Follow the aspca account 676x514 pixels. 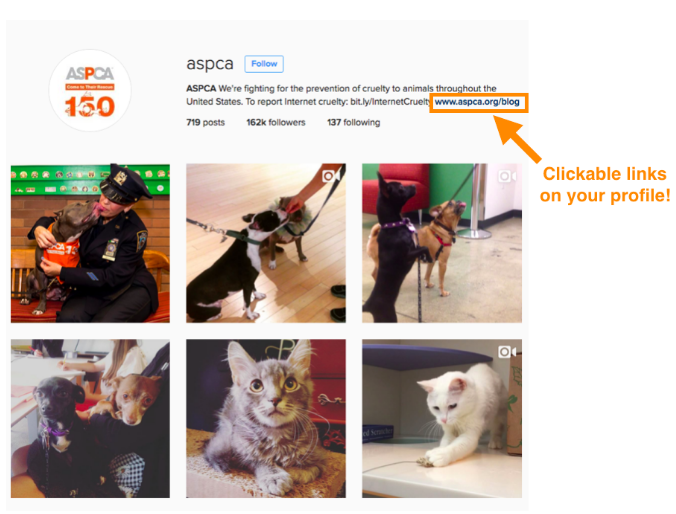264,64
